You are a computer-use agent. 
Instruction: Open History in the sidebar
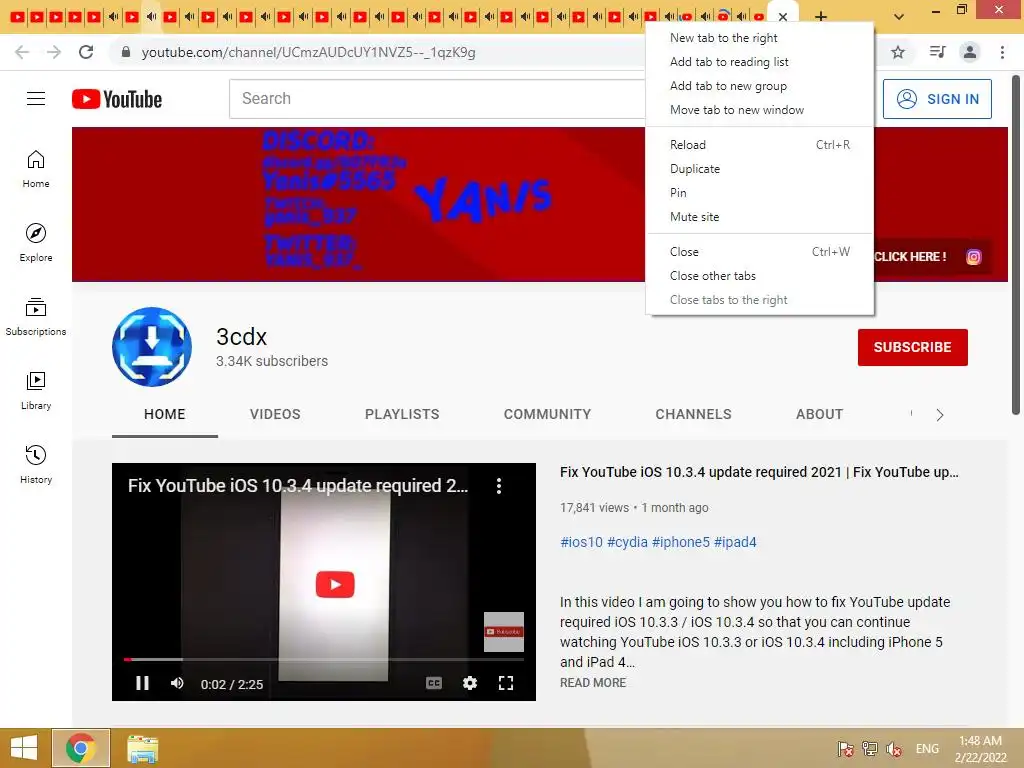point(36,464)
